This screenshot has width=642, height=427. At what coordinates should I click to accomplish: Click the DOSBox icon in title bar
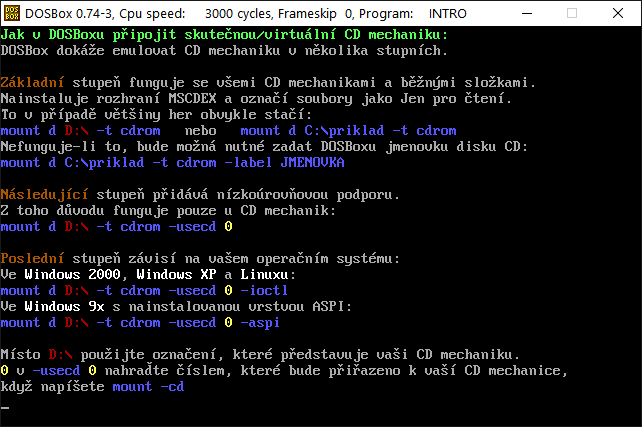(x=11, y=13)
